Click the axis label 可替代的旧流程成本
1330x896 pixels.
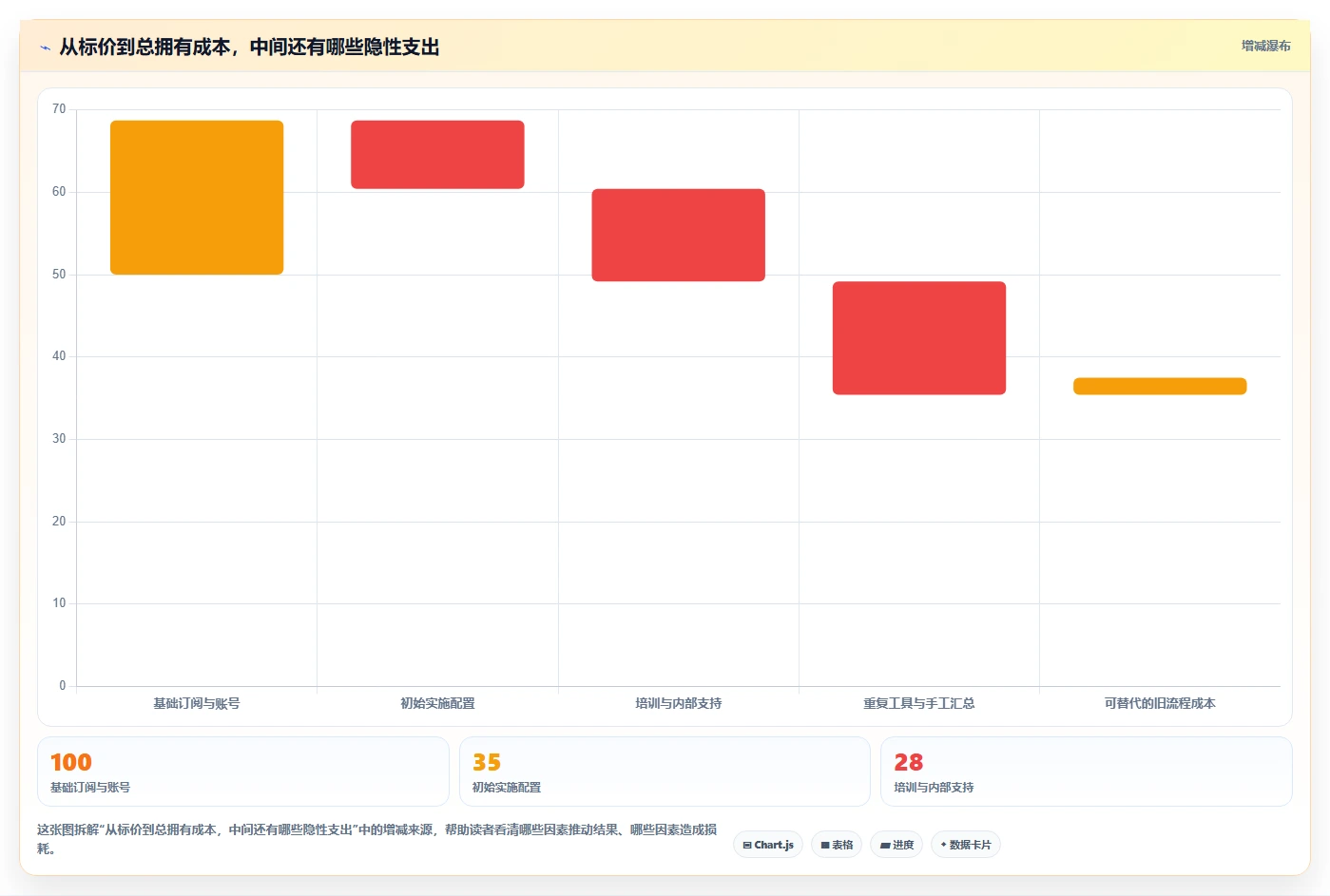pyautogui.click(x=1160, y=703)
